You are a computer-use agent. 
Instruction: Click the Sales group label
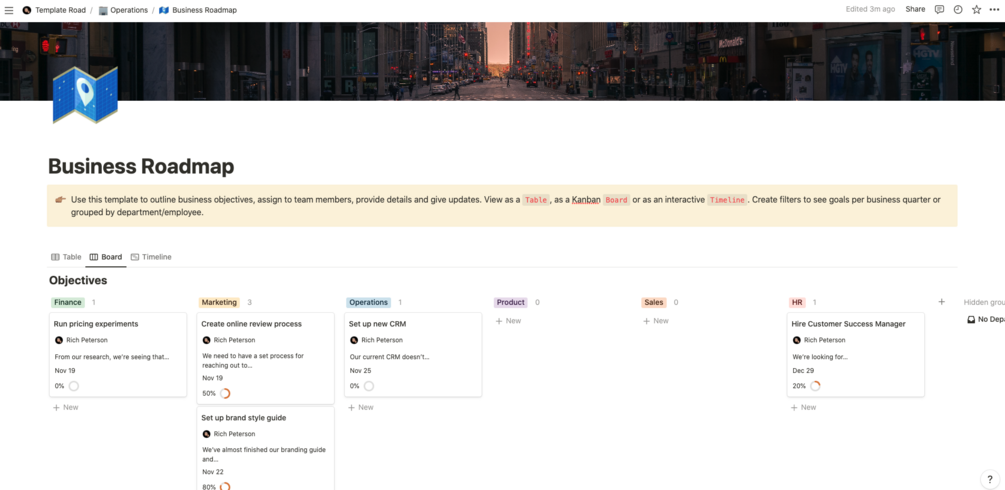(654, 302)
